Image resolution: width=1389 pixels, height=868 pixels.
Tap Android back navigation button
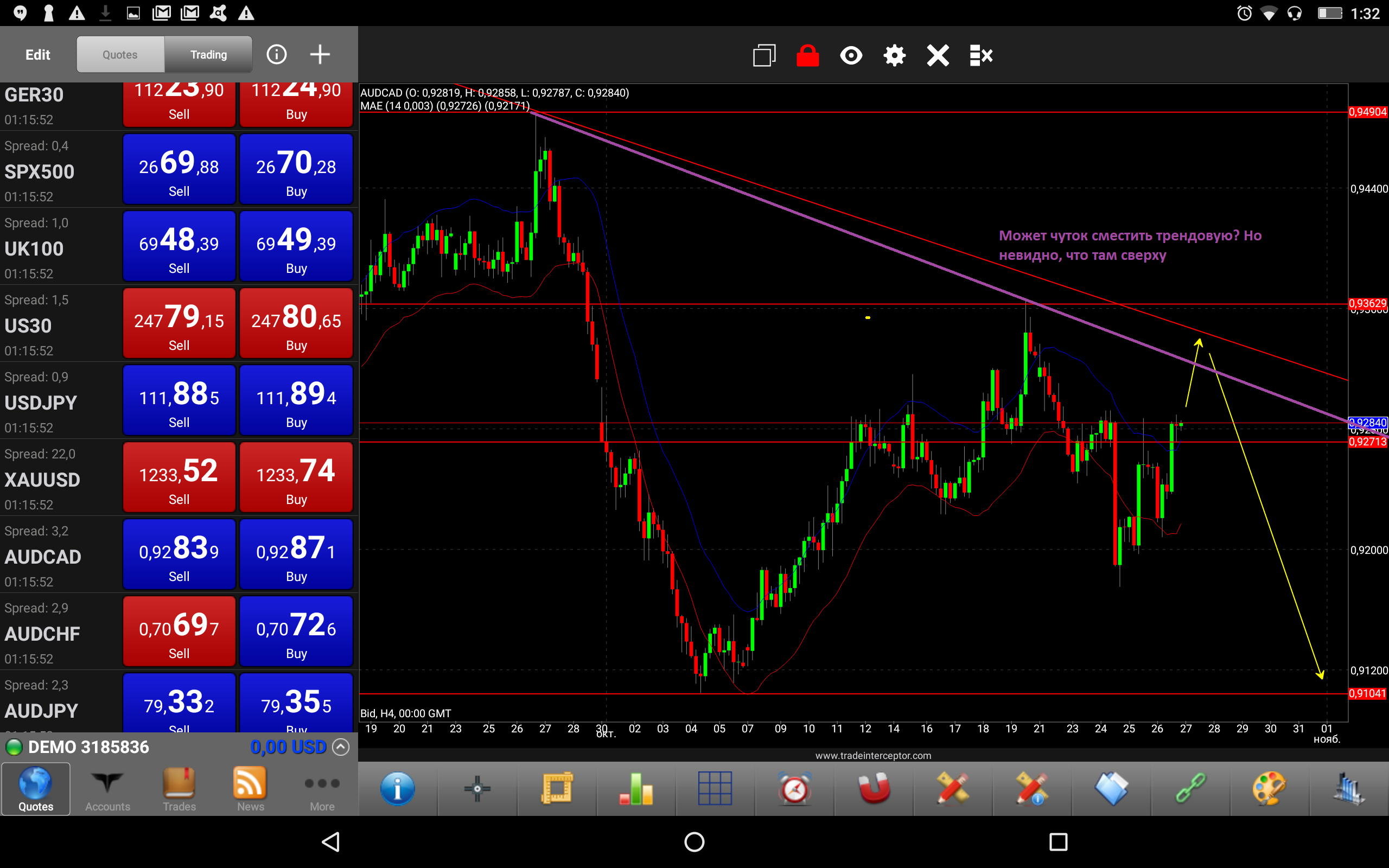pyautogui.click(x=331, y=841)
